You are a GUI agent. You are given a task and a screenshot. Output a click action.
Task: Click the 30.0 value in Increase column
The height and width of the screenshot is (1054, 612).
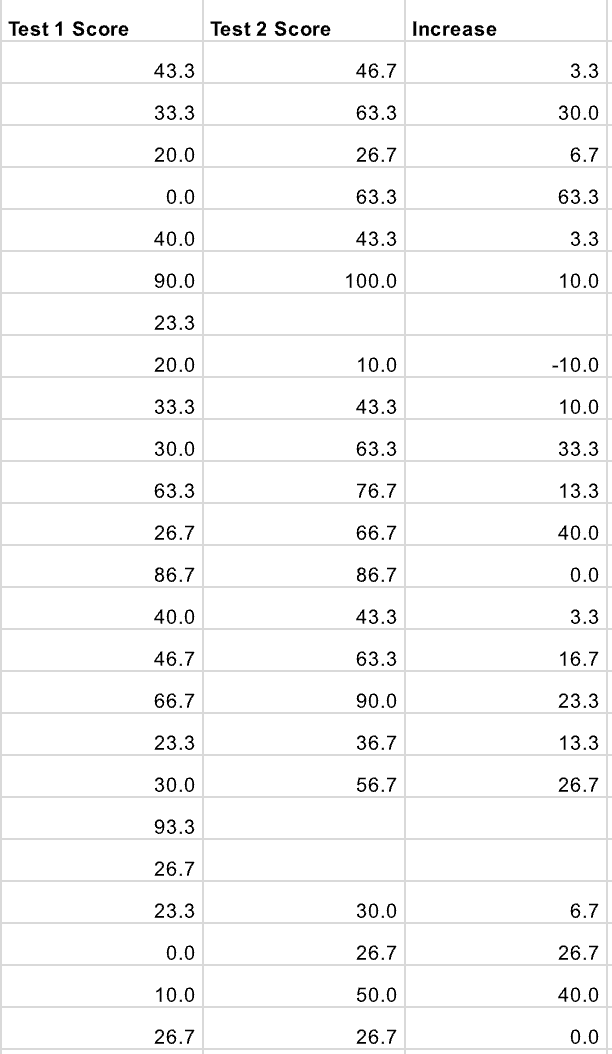pyautogui.click(x=578, y=113)
